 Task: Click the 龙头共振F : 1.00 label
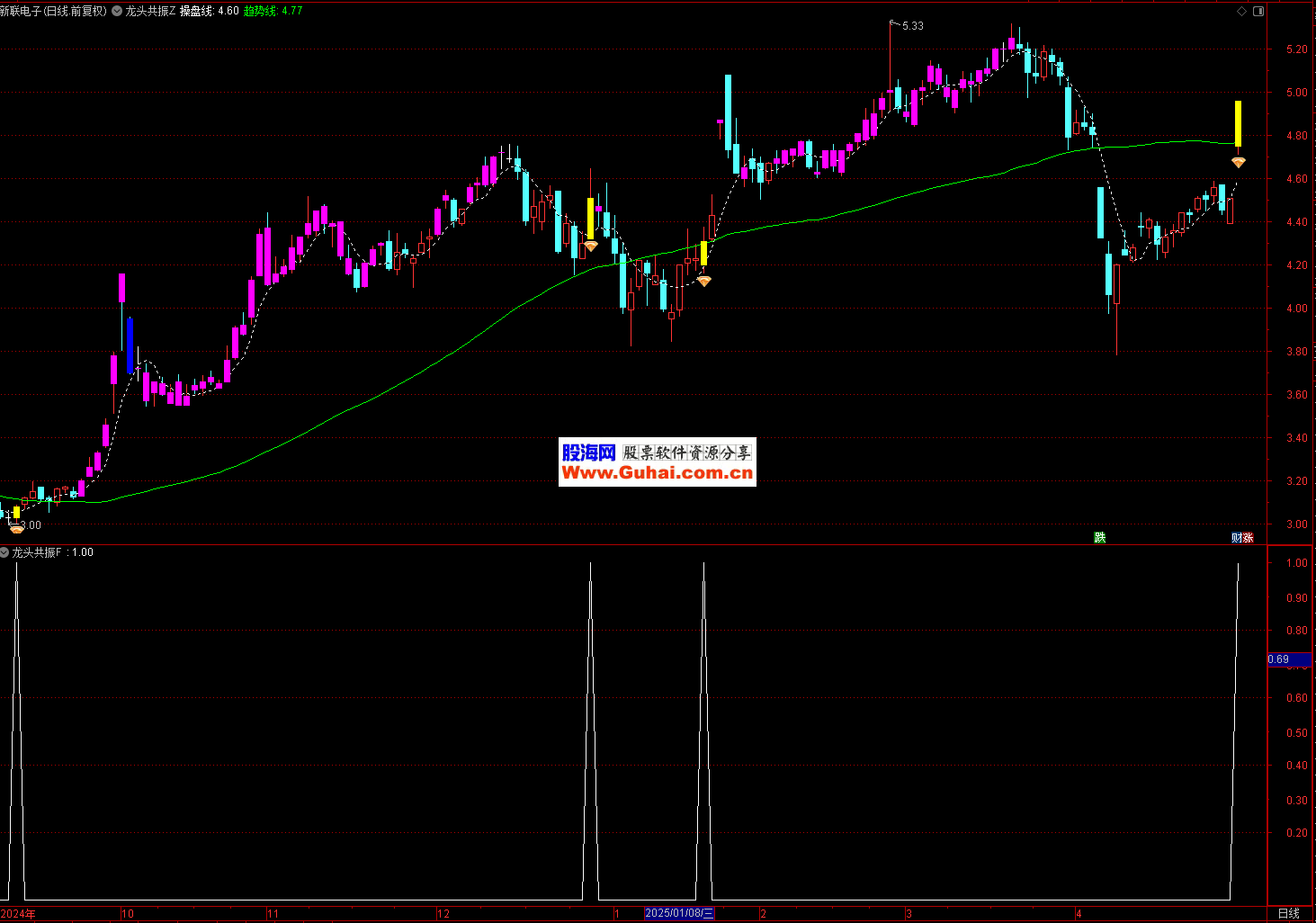point(52,552)
